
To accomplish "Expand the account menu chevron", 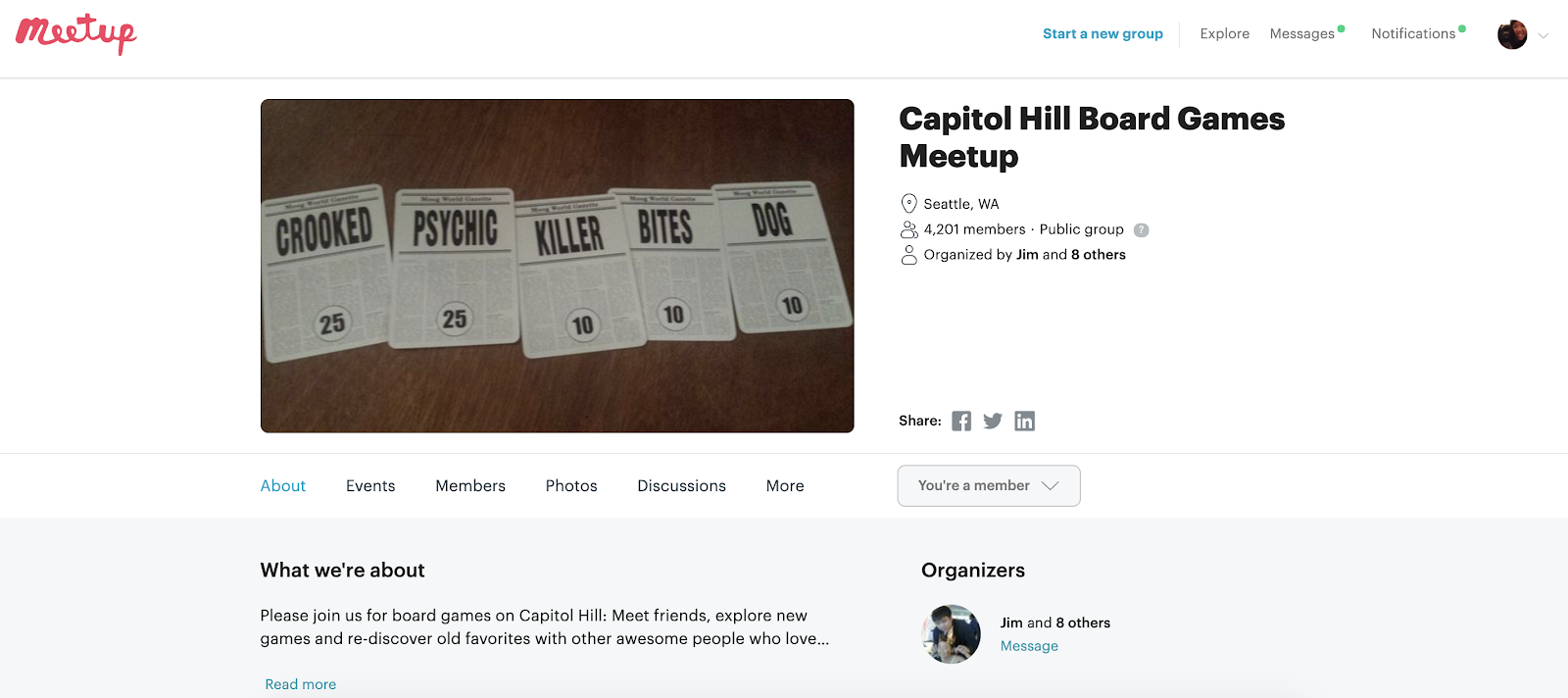I will tap(1543, 35).
